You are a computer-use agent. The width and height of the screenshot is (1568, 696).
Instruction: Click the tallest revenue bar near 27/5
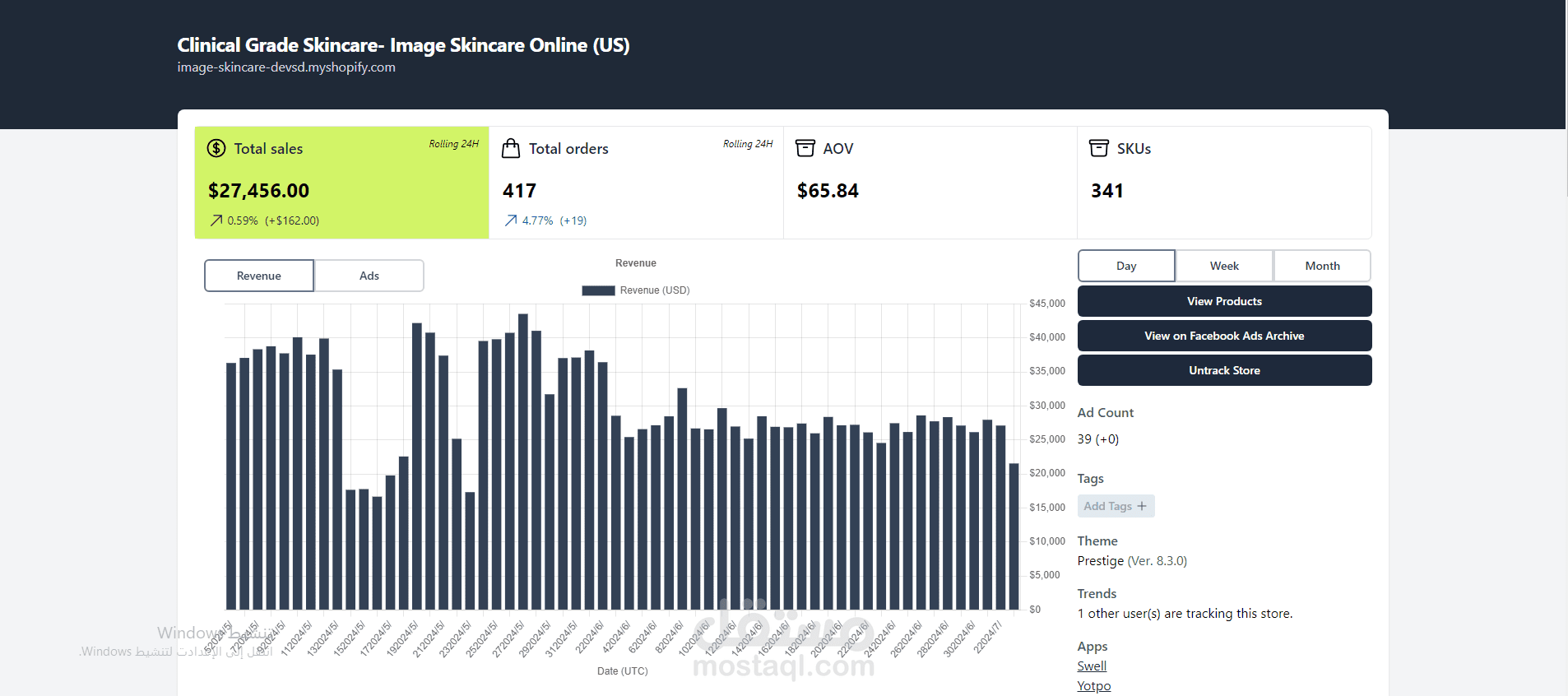pyautogui.click(x=523, y=462)
